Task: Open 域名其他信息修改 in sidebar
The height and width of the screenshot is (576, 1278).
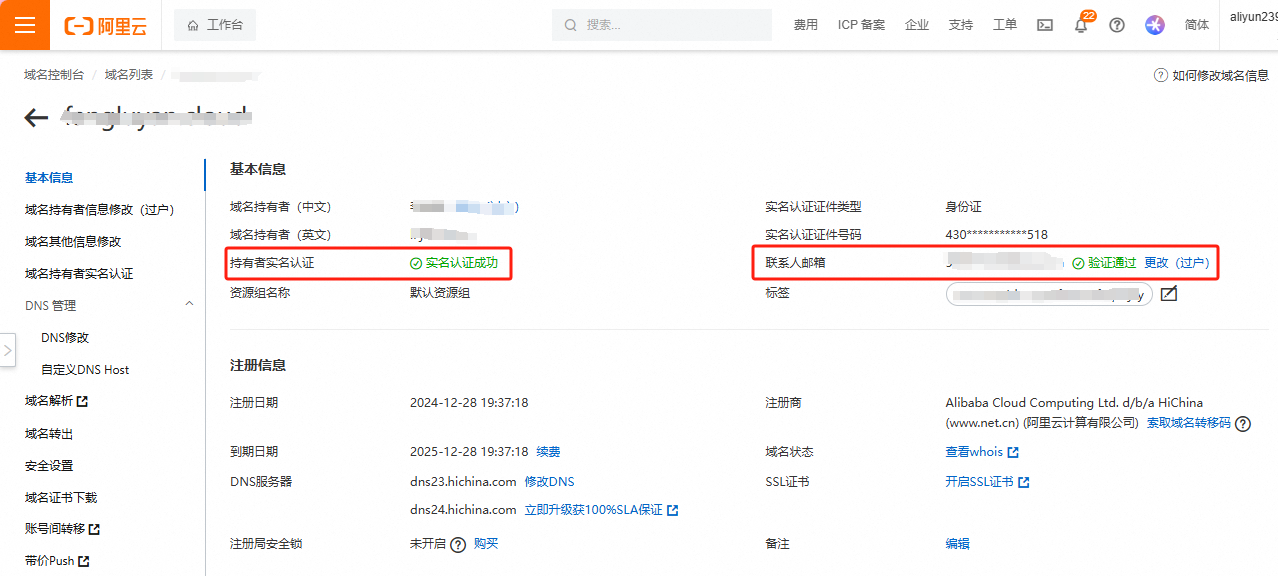Action: tap(73, 241)
